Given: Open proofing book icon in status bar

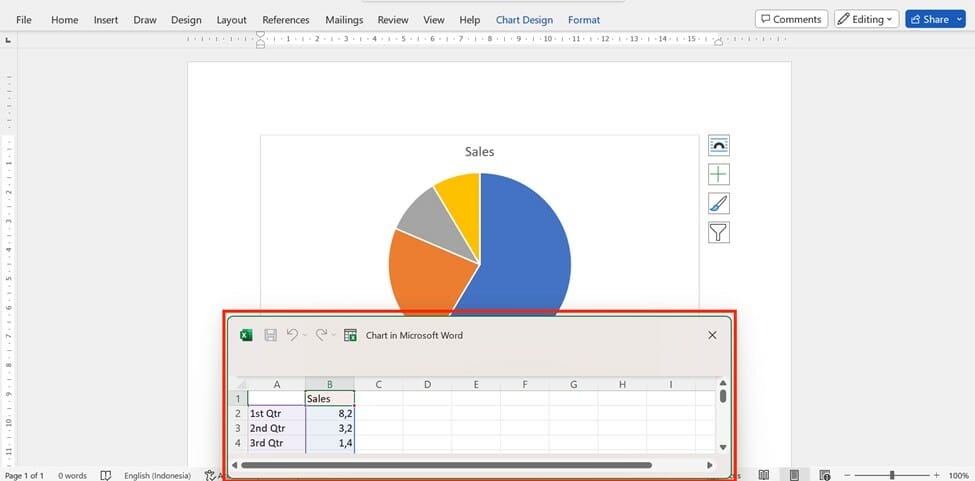Looking at the screenshot, I should tap(106, 475).
